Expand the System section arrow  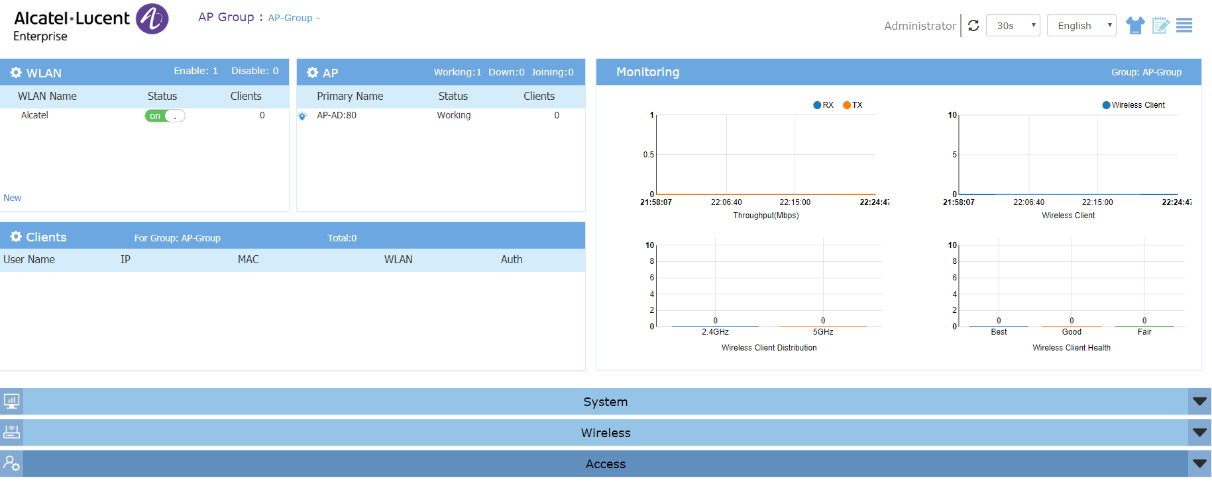[1200, 402]
